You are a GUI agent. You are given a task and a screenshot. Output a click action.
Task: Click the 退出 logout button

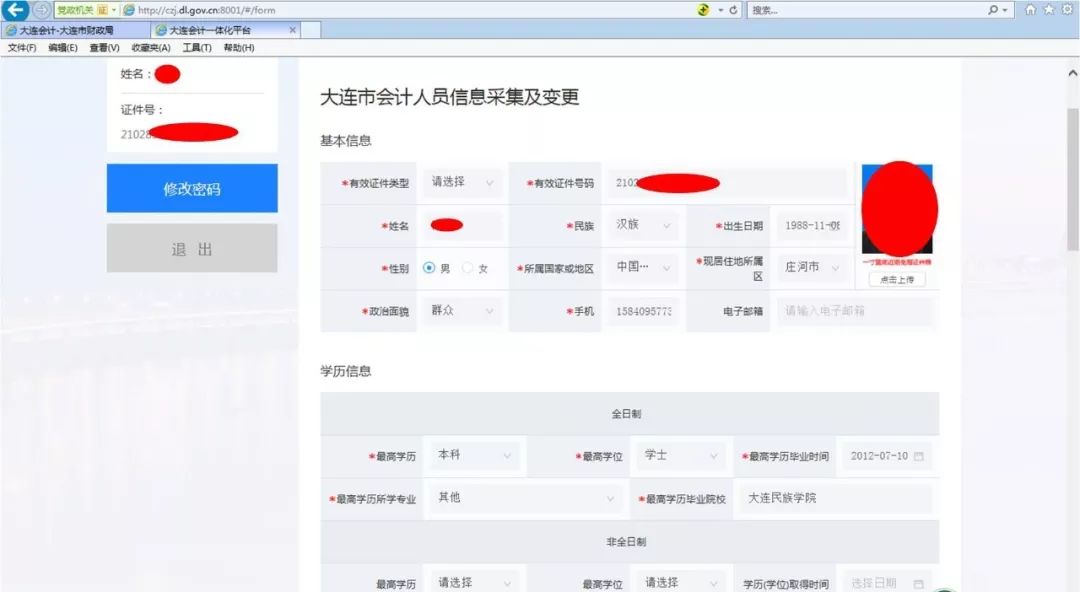pyautogui.click(x=192, y=249)
